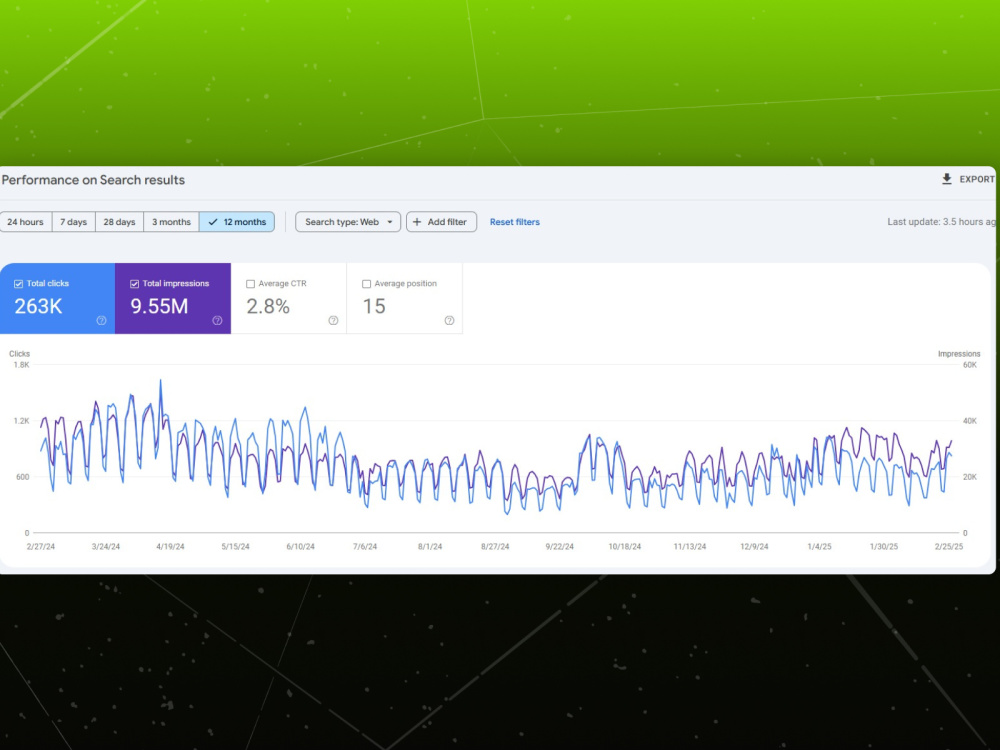Click the 2/25/25 date axis label
The width and height of the screenshot is (1000, 750).
[x=949, y=547]
